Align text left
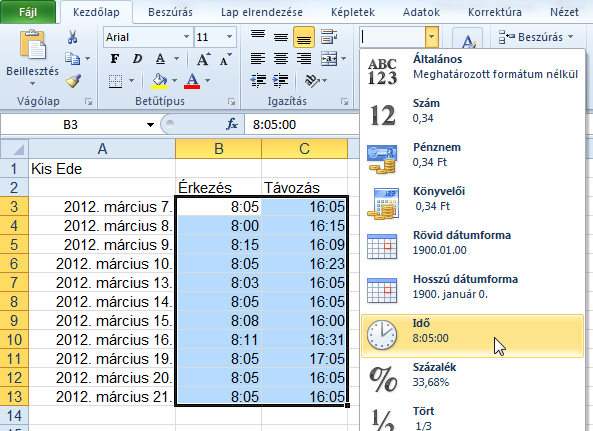Image resolution: width=593 pixels, height=431 pixels. 258,59
